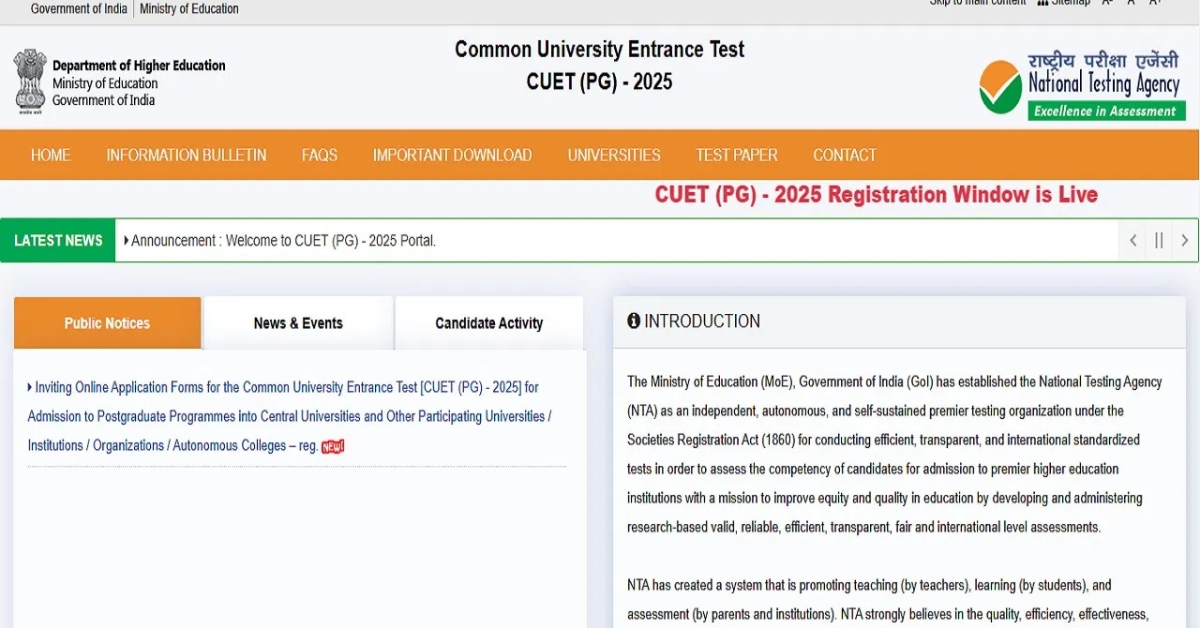Viewport: 1200px width, 628px height.
Task: Switch to the News & Events tab
Action: 298,323
